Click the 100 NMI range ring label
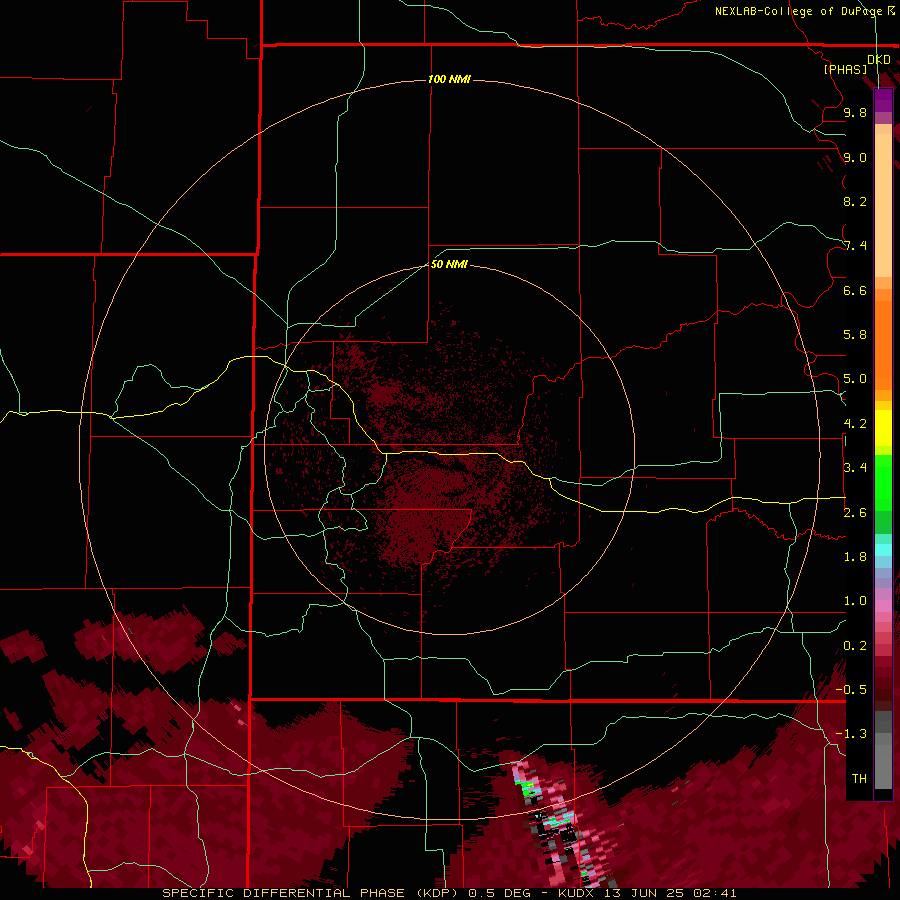The image size is (900, 900). coord(449,79)
